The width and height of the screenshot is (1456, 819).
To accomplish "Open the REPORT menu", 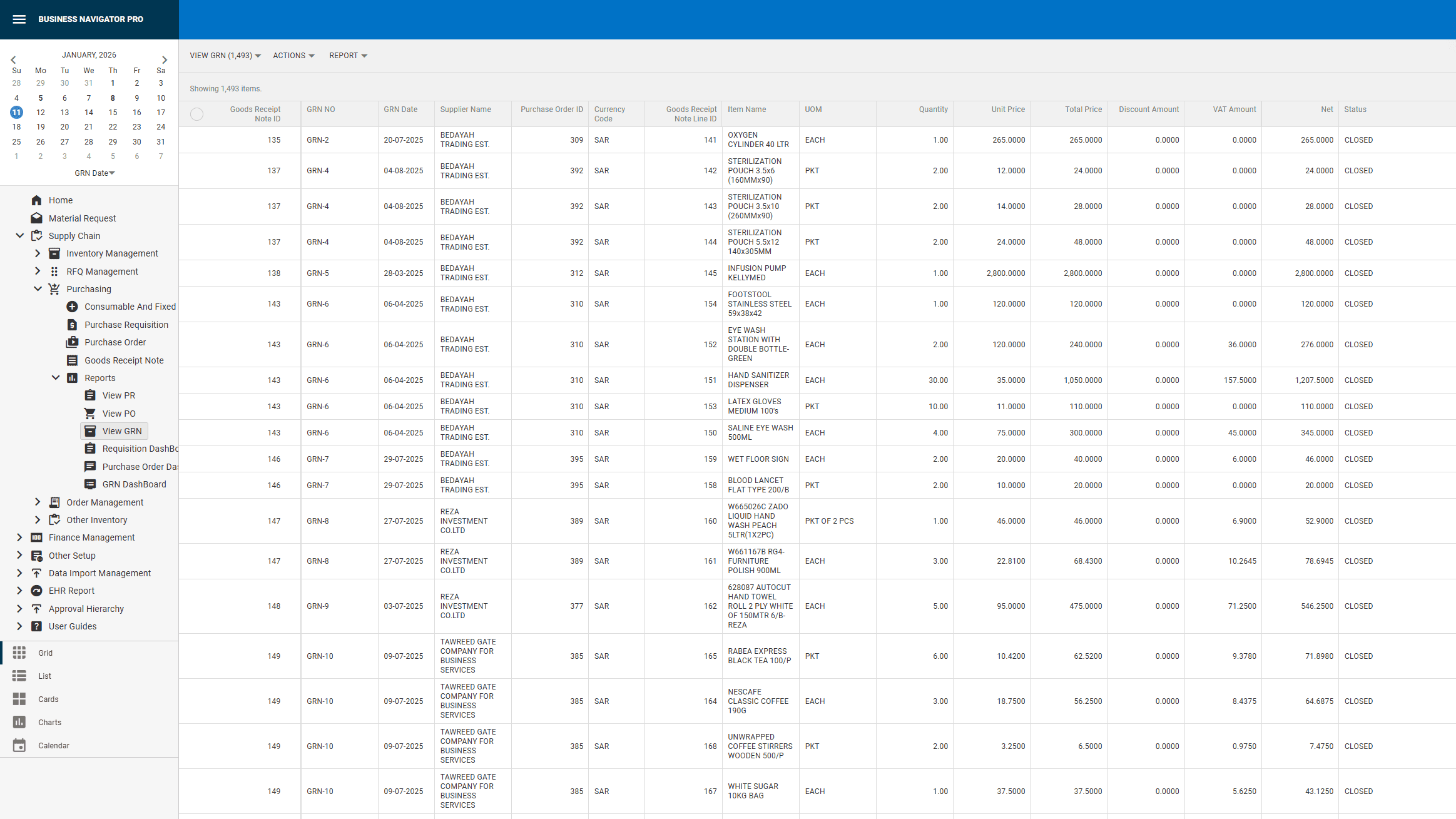I will point(347,56).
